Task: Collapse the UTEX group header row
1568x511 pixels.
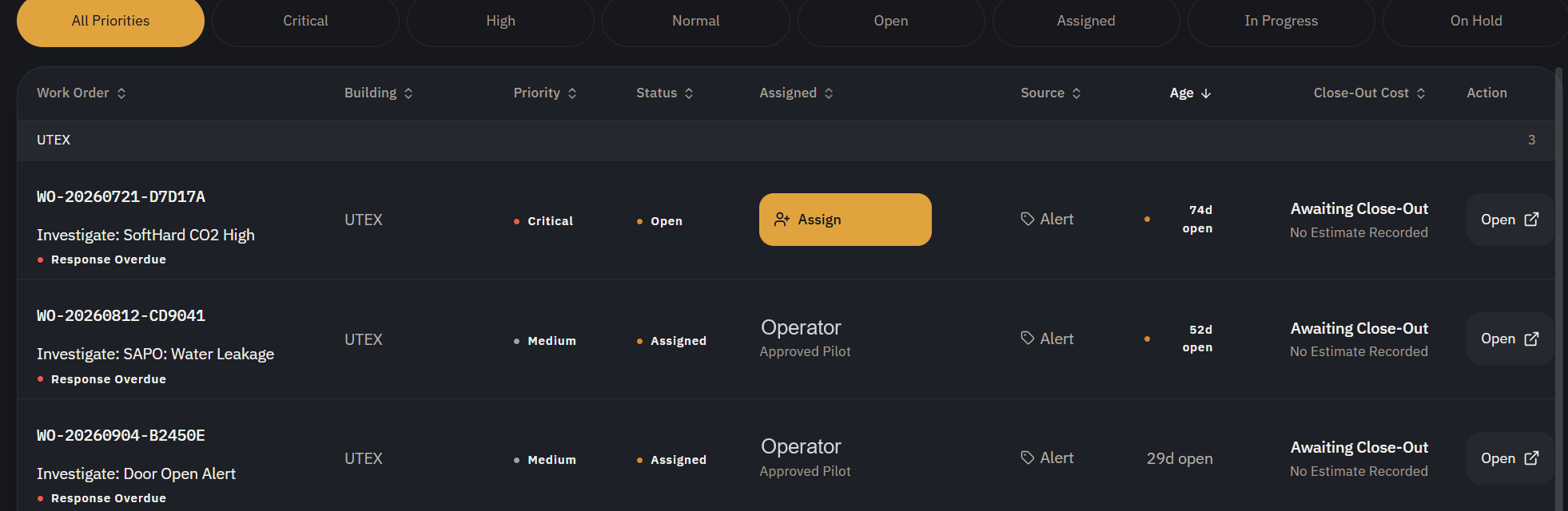Action: 786,141
